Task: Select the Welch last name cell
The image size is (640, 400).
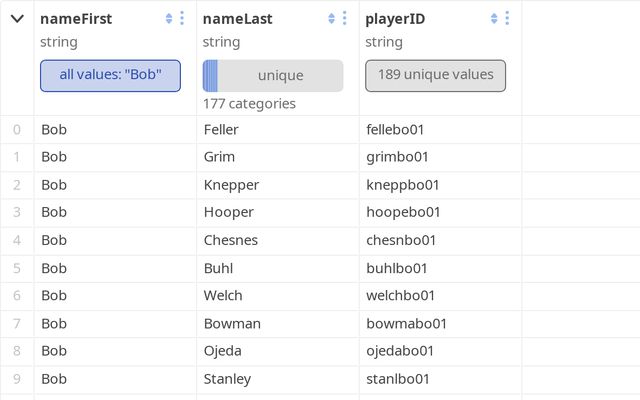Action: pyautogui.click(x=222, y=295)
